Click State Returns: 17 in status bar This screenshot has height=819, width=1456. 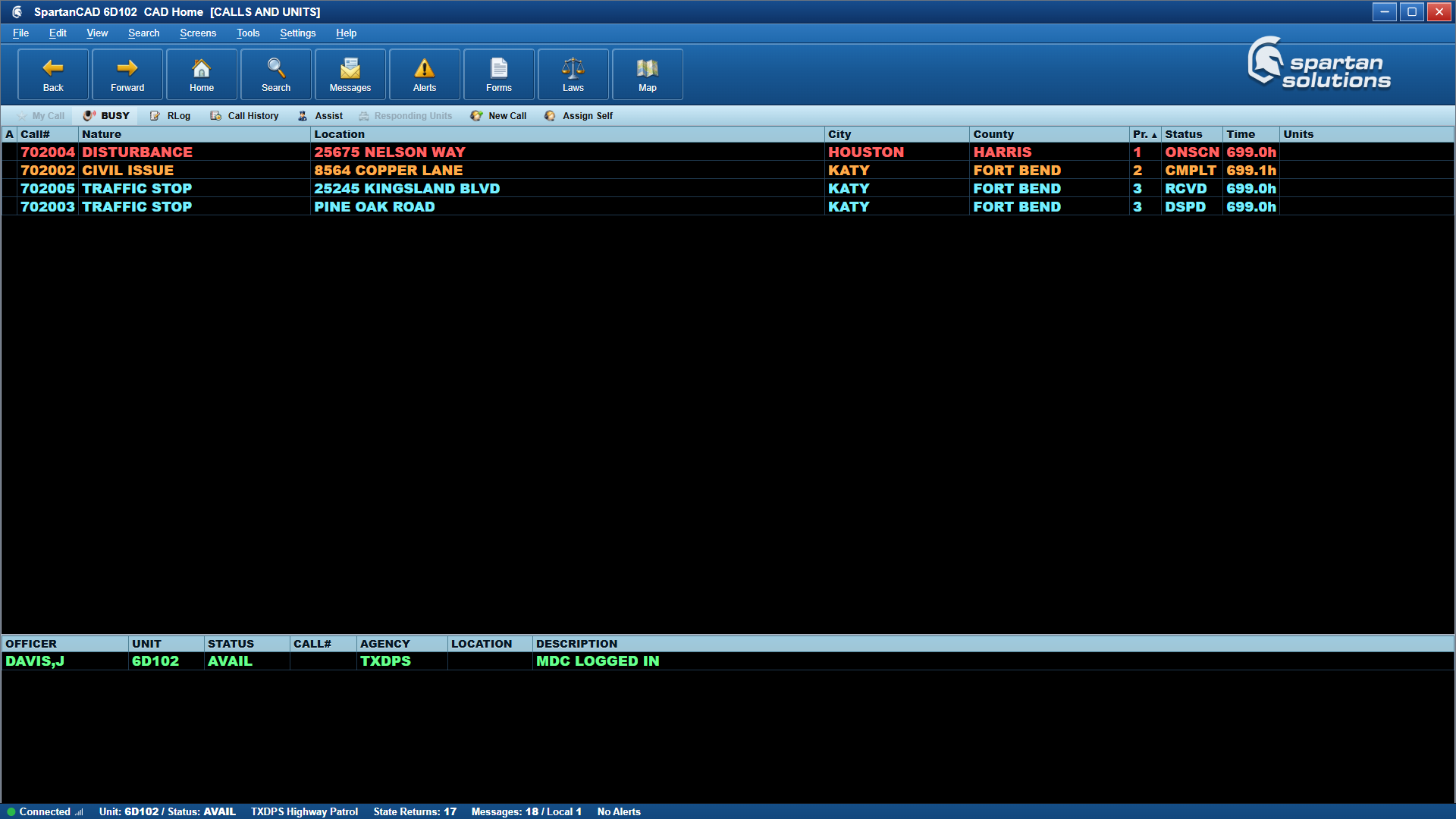click(x=415, y=811)
